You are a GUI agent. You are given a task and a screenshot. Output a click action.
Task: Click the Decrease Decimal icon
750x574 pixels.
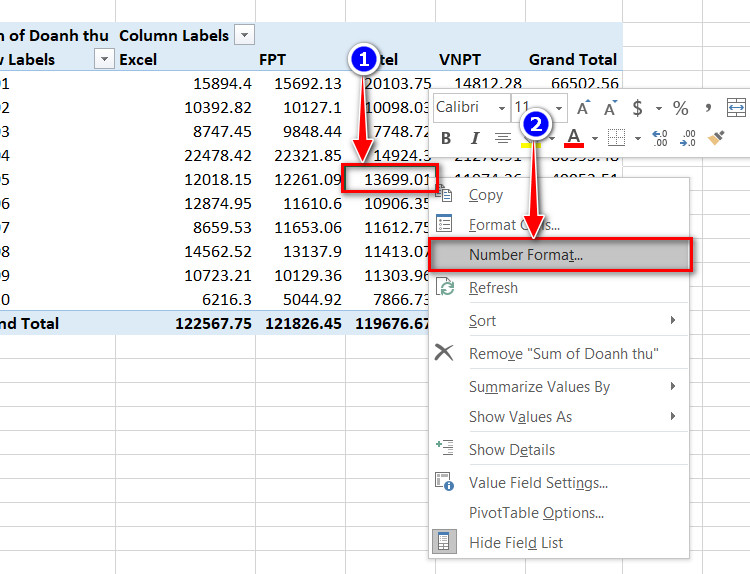pos(688,138)
